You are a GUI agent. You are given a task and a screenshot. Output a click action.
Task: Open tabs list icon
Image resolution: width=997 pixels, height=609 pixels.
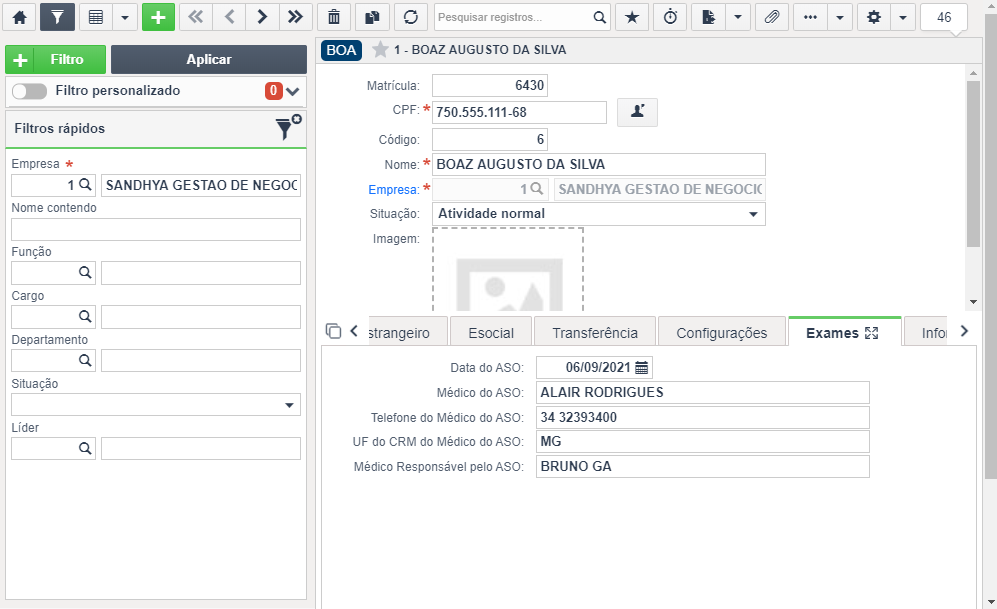pos(333,331)
